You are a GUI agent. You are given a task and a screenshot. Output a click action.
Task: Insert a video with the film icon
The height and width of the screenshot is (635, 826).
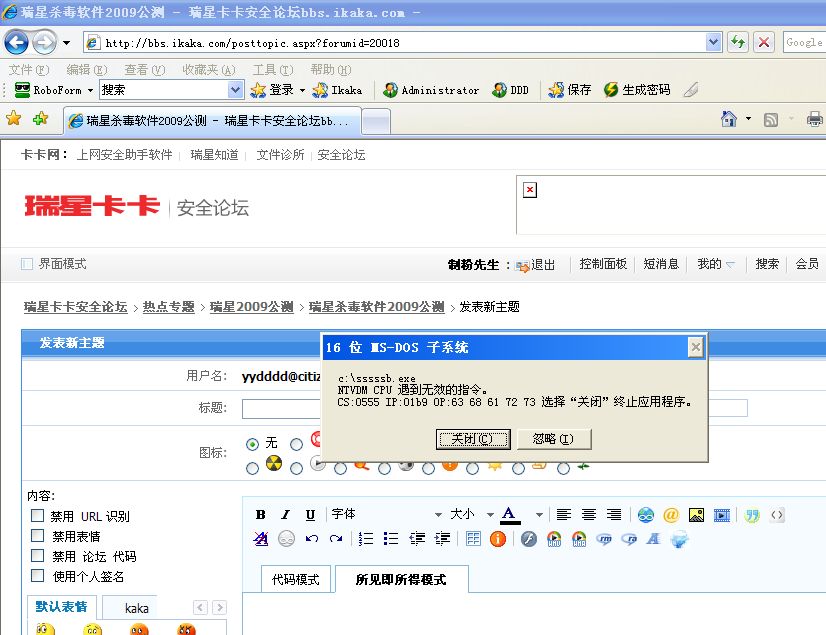pyautogui.click(x=722, y=515)
